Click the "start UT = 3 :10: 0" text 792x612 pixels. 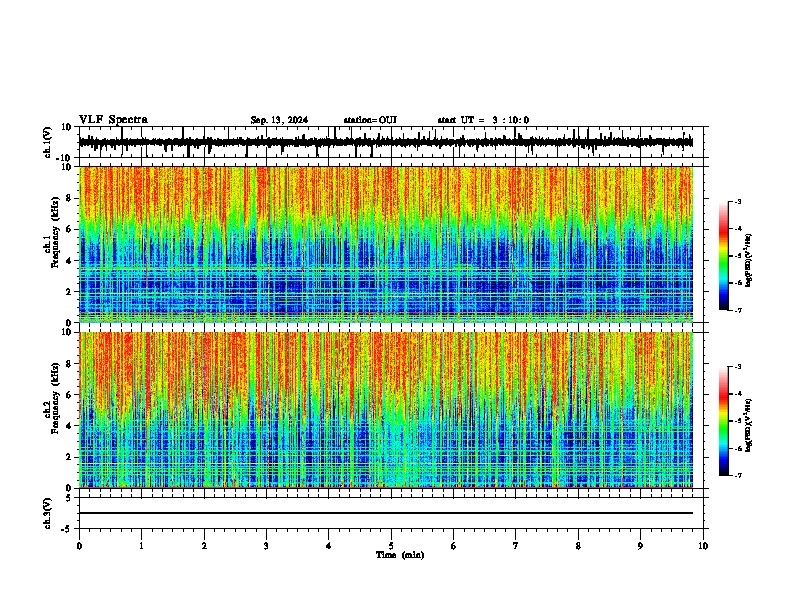483,120
